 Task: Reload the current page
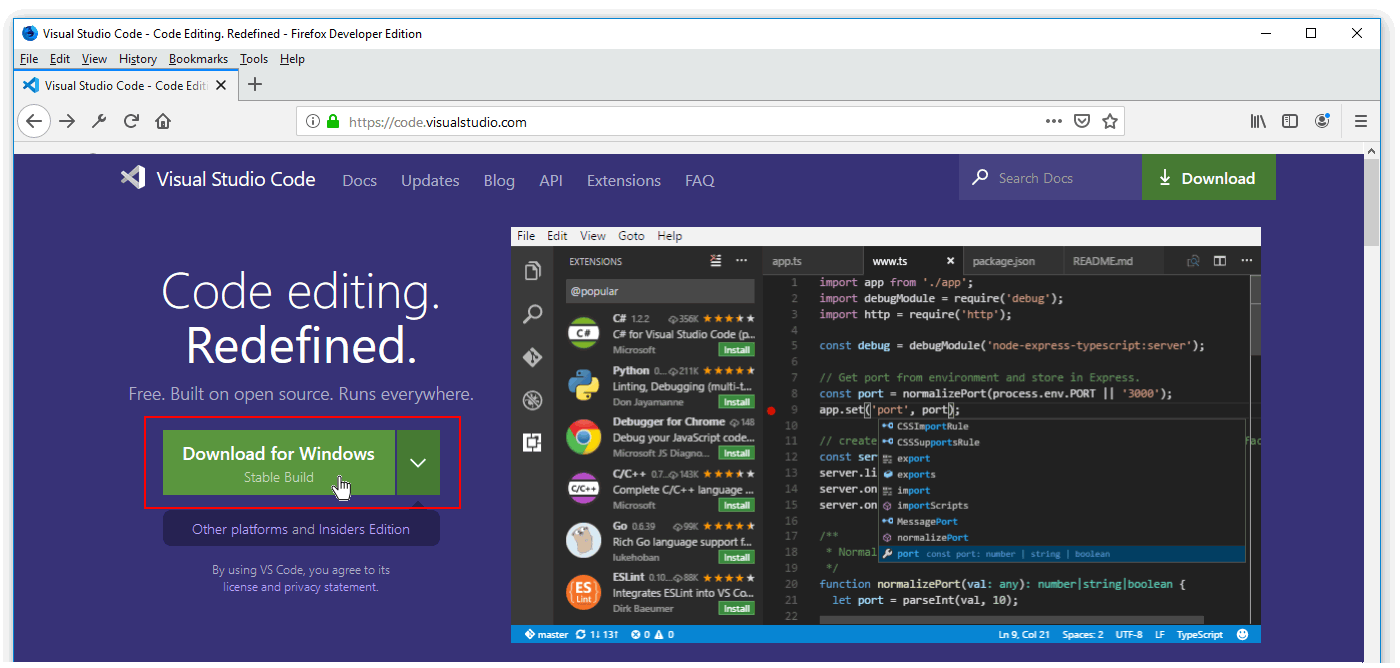(131, 122)
